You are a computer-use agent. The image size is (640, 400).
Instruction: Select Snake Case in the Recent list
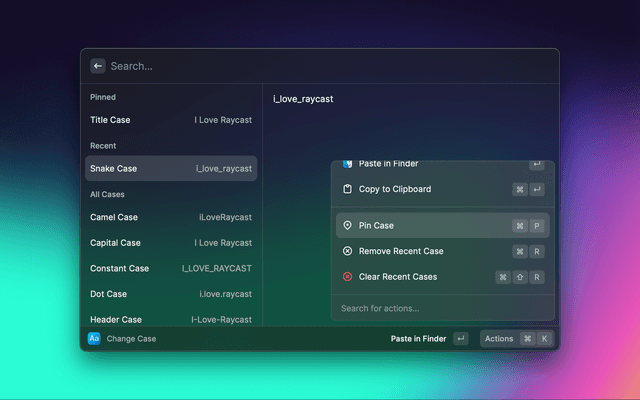coord(171,169)
